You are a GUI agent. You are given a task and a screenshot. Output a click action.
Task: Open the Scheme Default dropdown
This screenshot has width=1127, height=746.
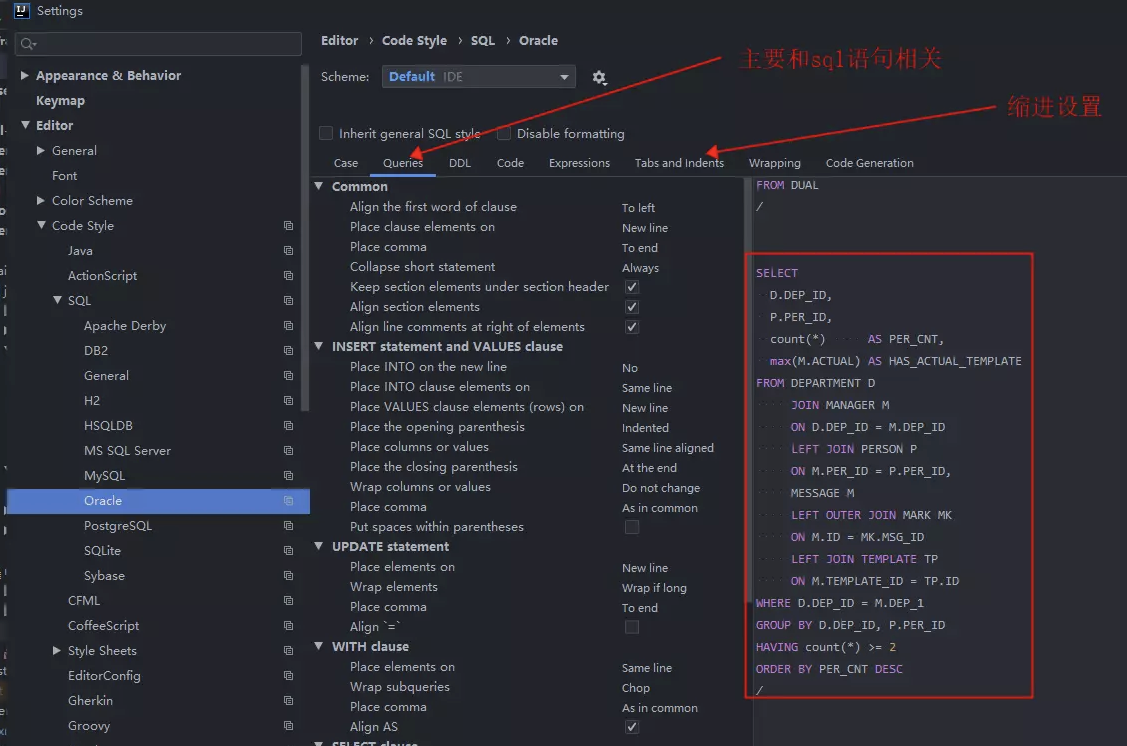tap(479, 76)
